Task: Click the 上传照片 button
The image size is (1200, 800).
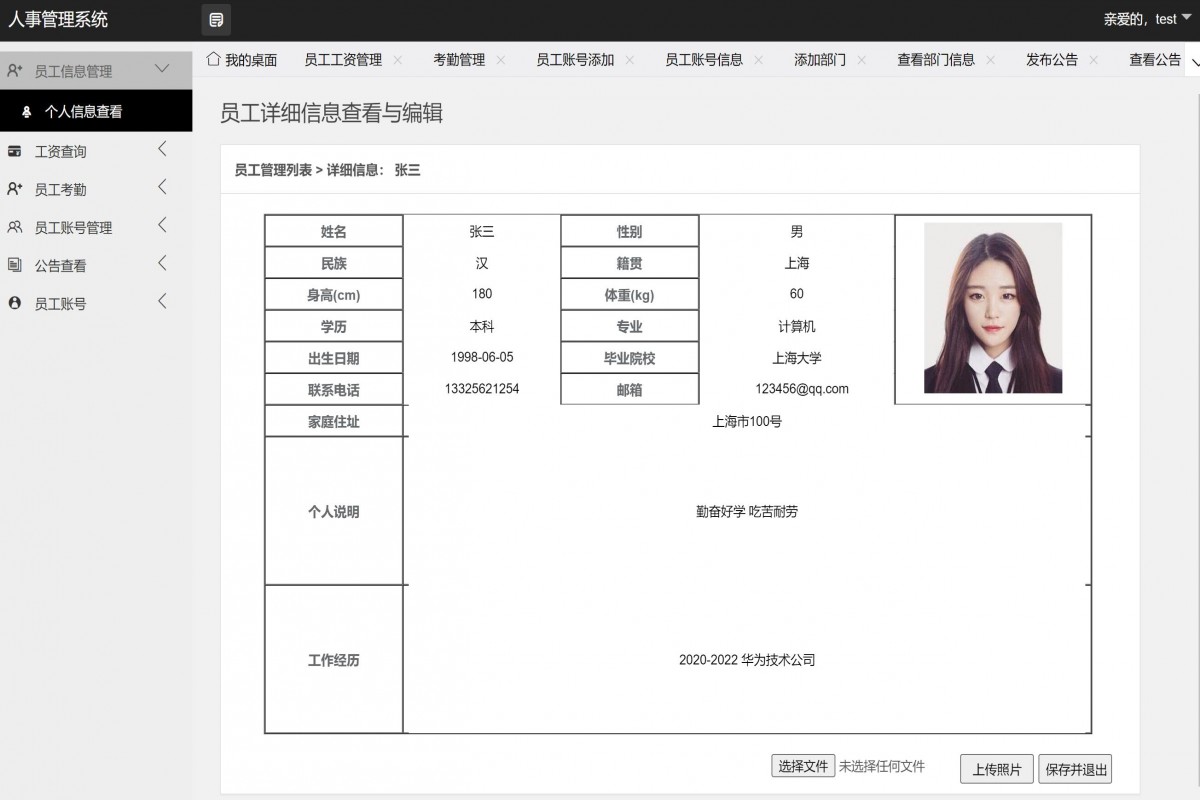Action: (x=996, y=769)
